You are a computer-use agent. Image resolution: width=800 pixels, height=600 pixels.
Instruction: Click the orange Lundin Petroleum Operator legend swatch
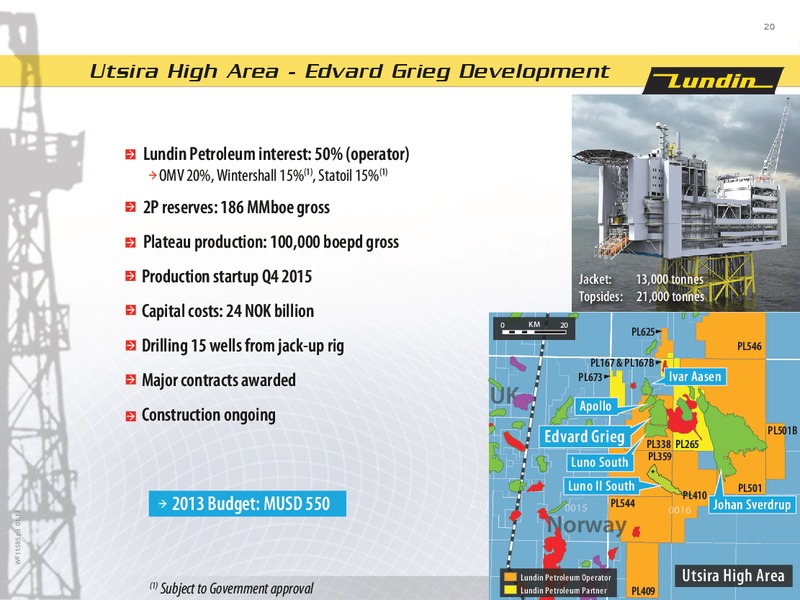[510, 577]
